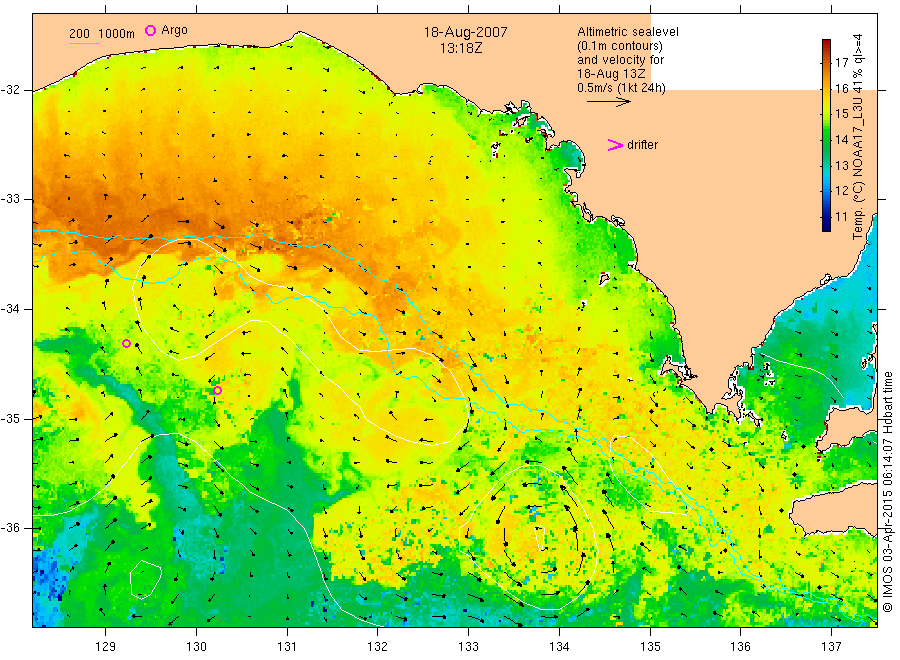Click the '0.5m/s (1kt 24h)' label
Image resolution: width=900 pixels, height=660 pixels.
[x=621, y=88]
